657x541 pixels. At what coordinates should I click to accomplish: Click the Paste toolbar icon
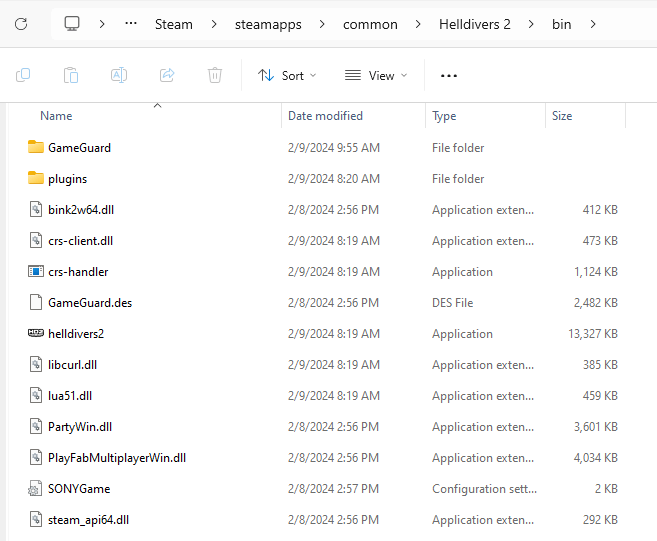tap(71, 75)
